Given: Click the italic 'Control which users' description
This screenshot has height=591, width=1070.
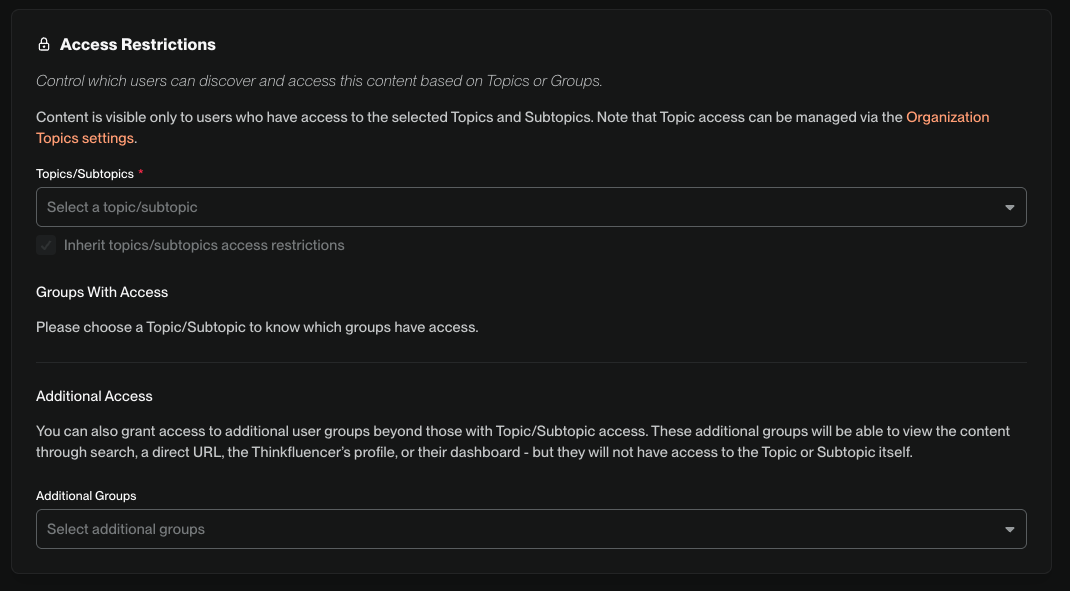Looking at the screenshot, I should pyautogui.click(x=319, y=81).
